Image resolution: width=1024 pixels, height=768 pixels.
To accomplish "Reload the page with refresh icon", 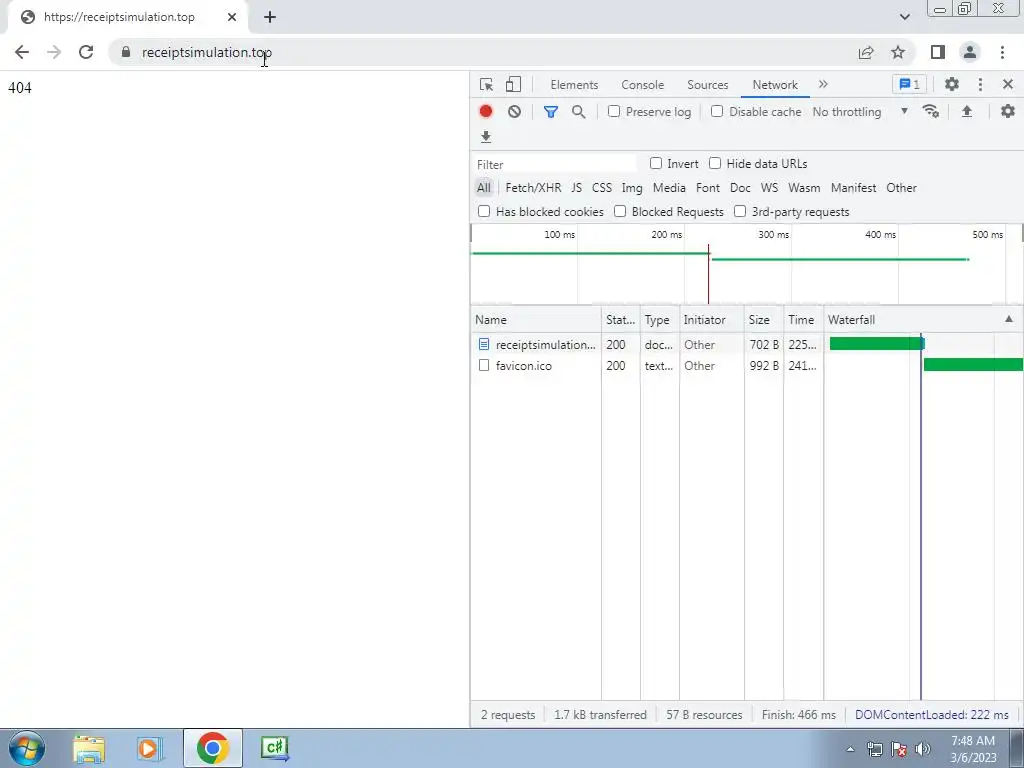I will coord(86,52).
